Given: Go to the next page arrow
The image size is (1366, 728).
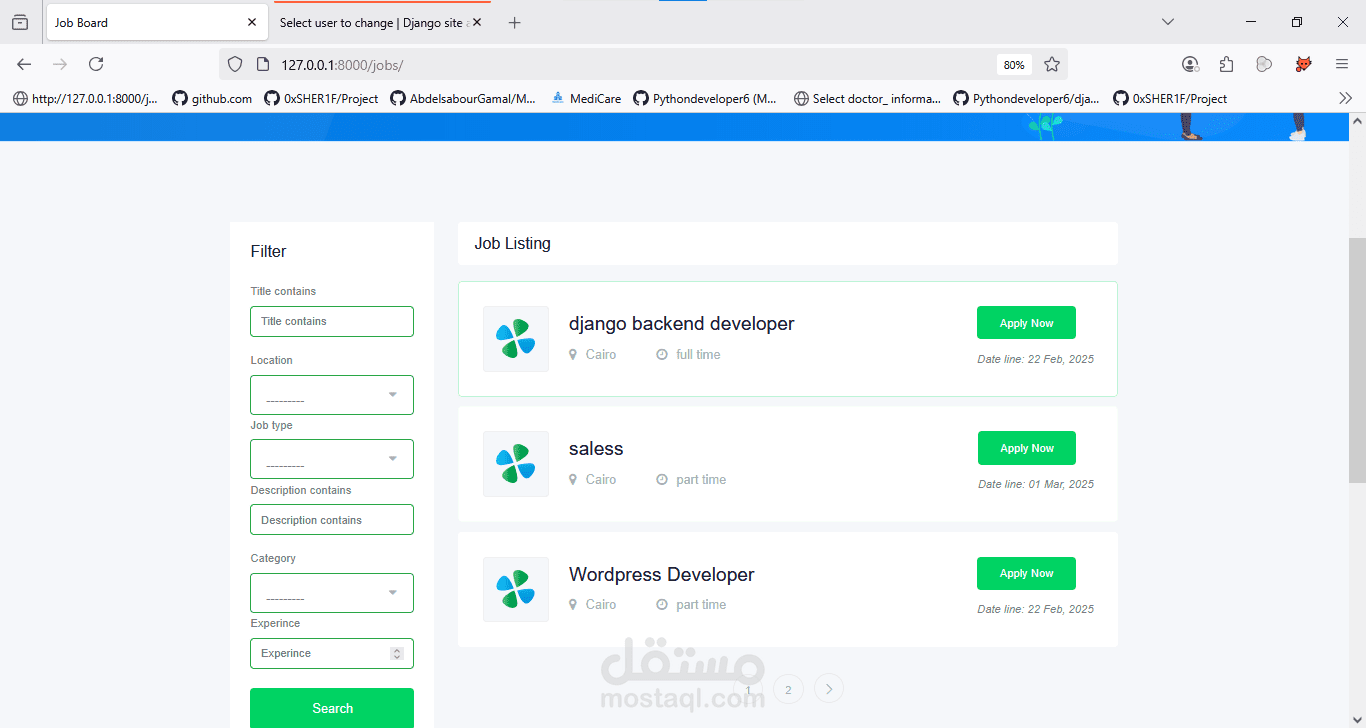Looking at the screenshot, I should point(829,689).
